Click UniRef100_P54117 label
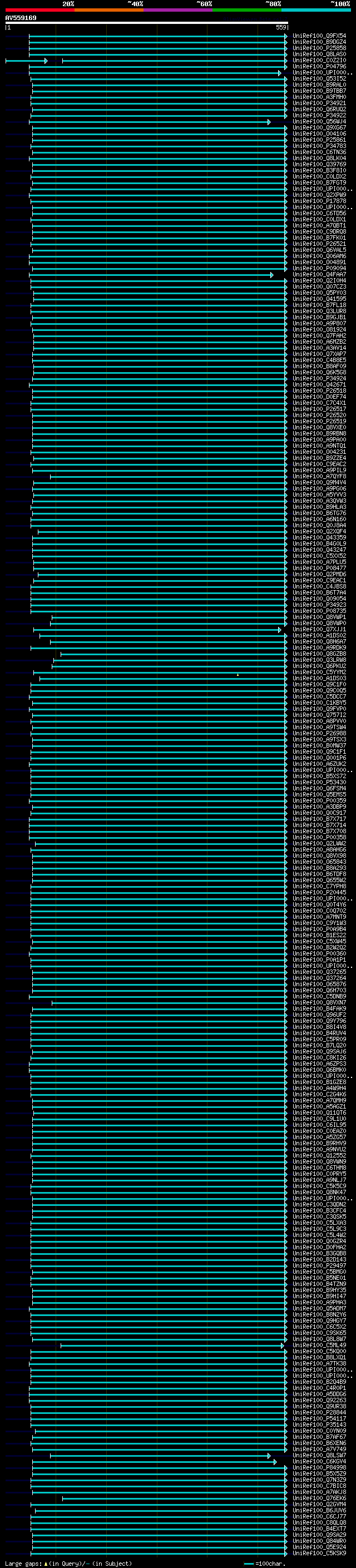356x1568 pixels. (319, 1418)
